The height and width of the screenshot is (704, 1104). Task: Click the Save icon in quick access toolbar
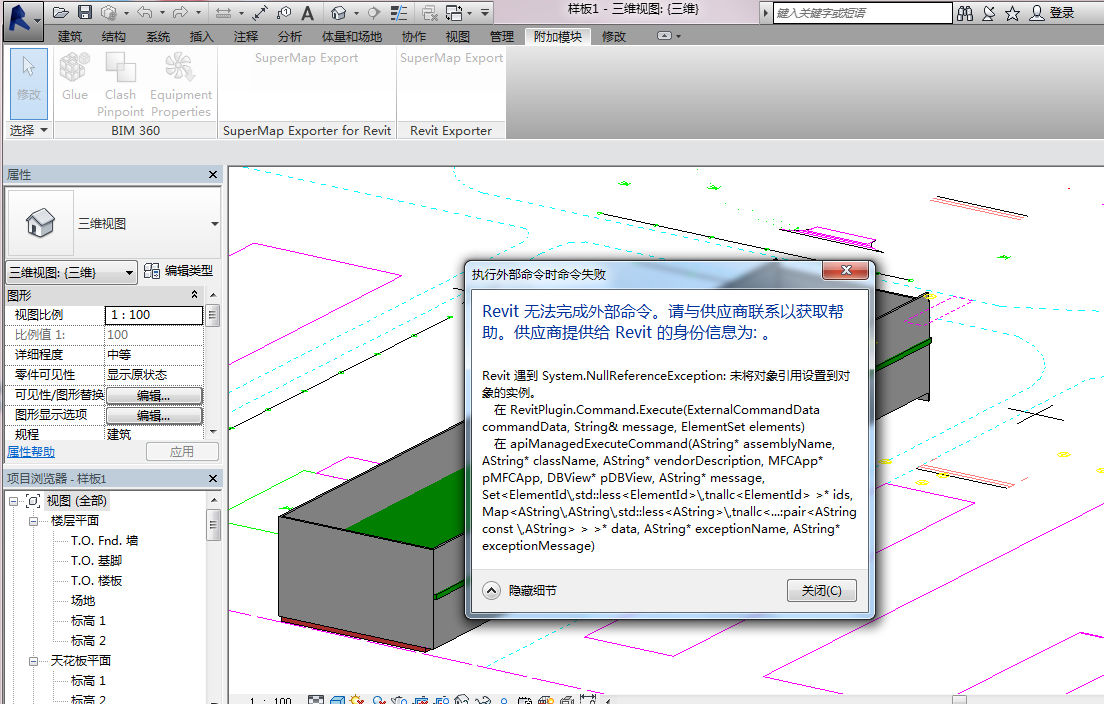(x=84, y=12)
